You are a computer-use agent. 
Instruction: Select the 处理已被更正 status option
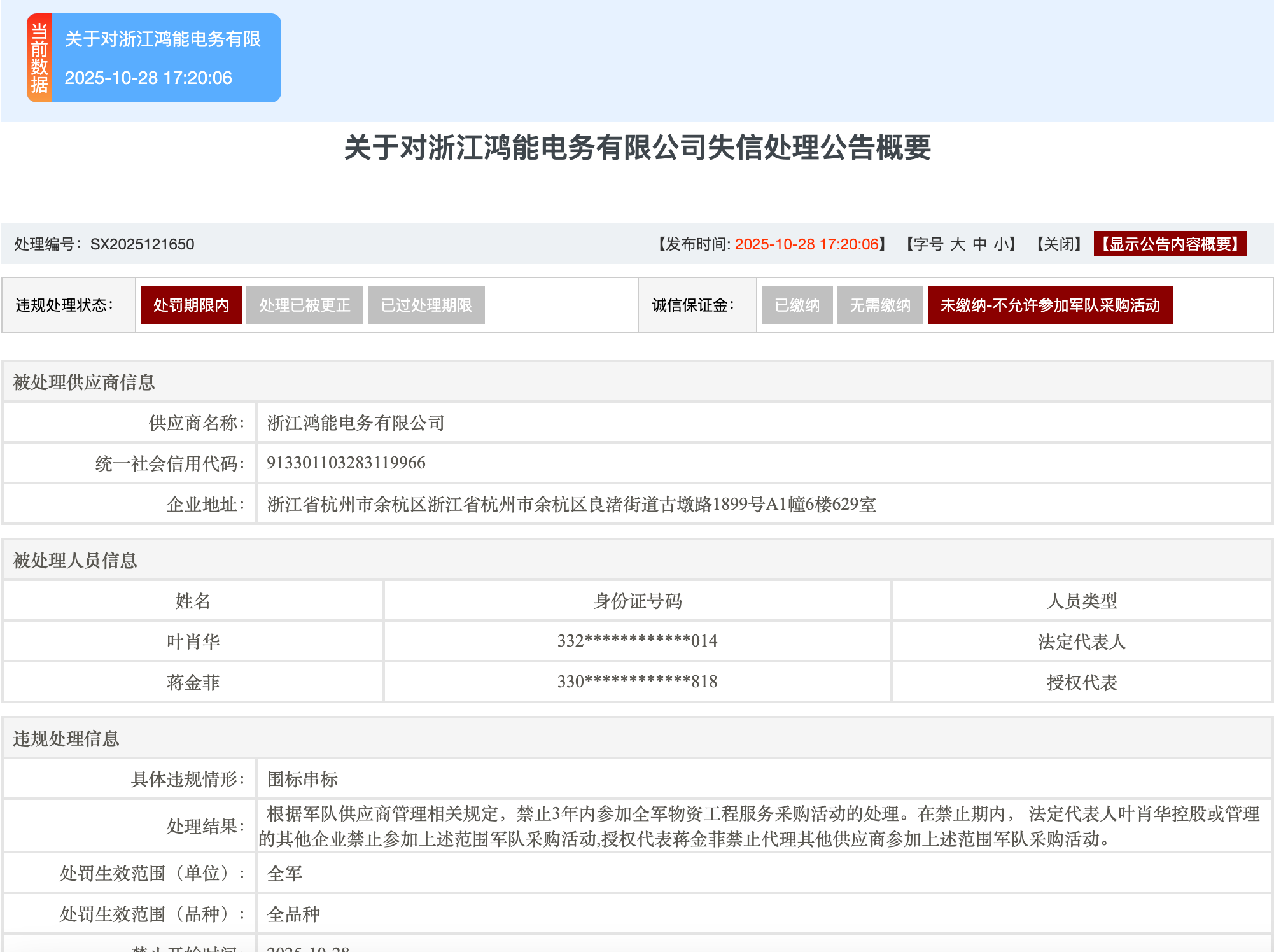(x=304, y=305)
